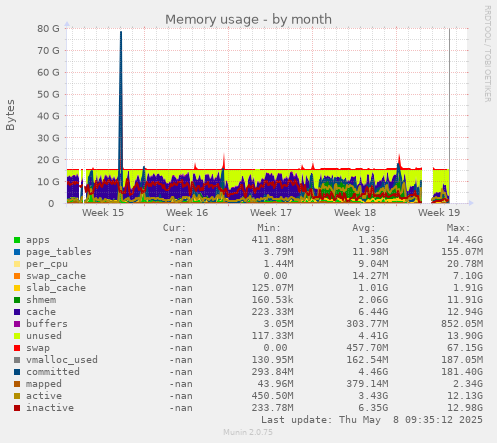Click the committed navy swatch

coord(17,372)
